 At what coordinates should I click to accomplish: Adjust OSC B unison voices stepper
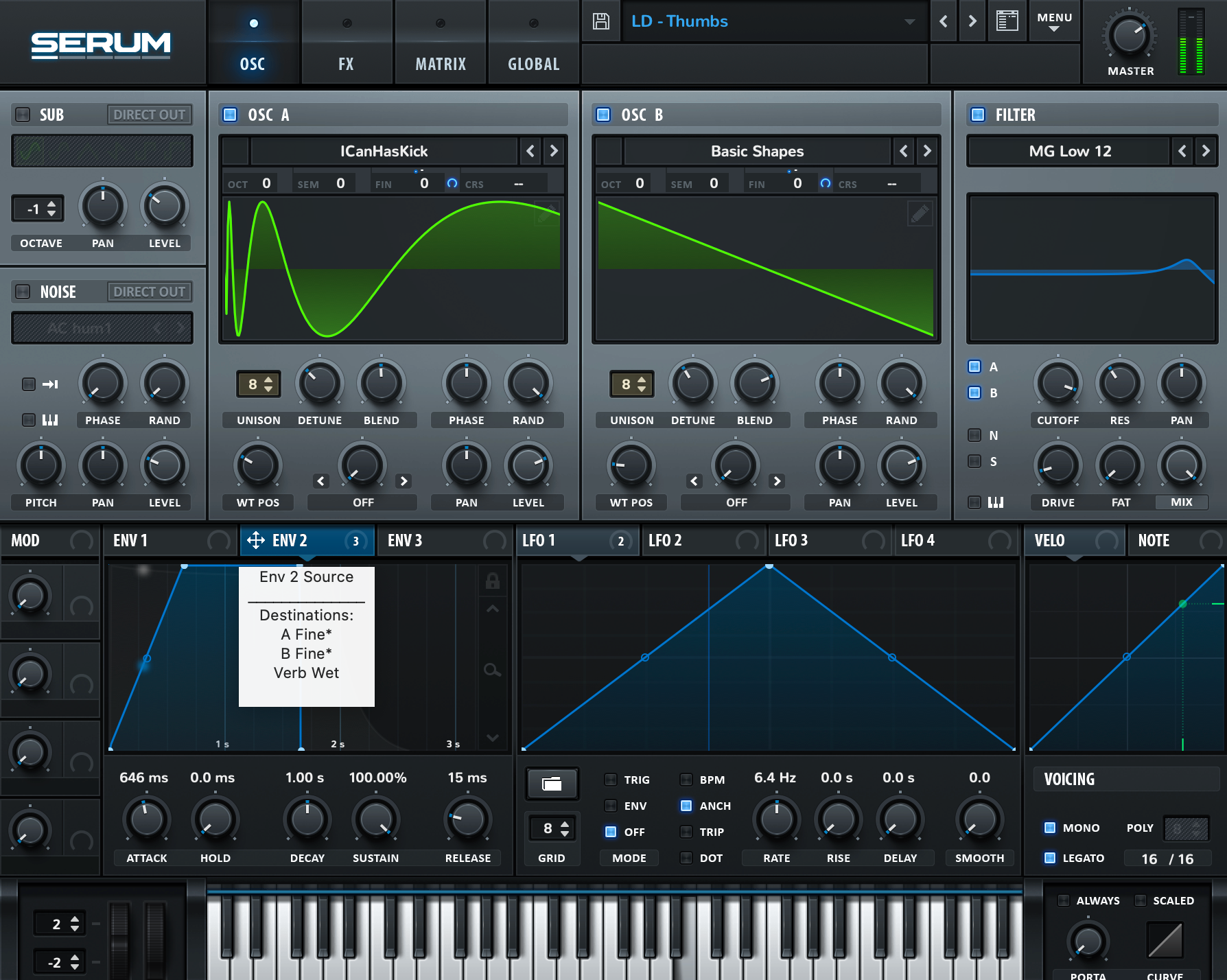tap(633, 384)
